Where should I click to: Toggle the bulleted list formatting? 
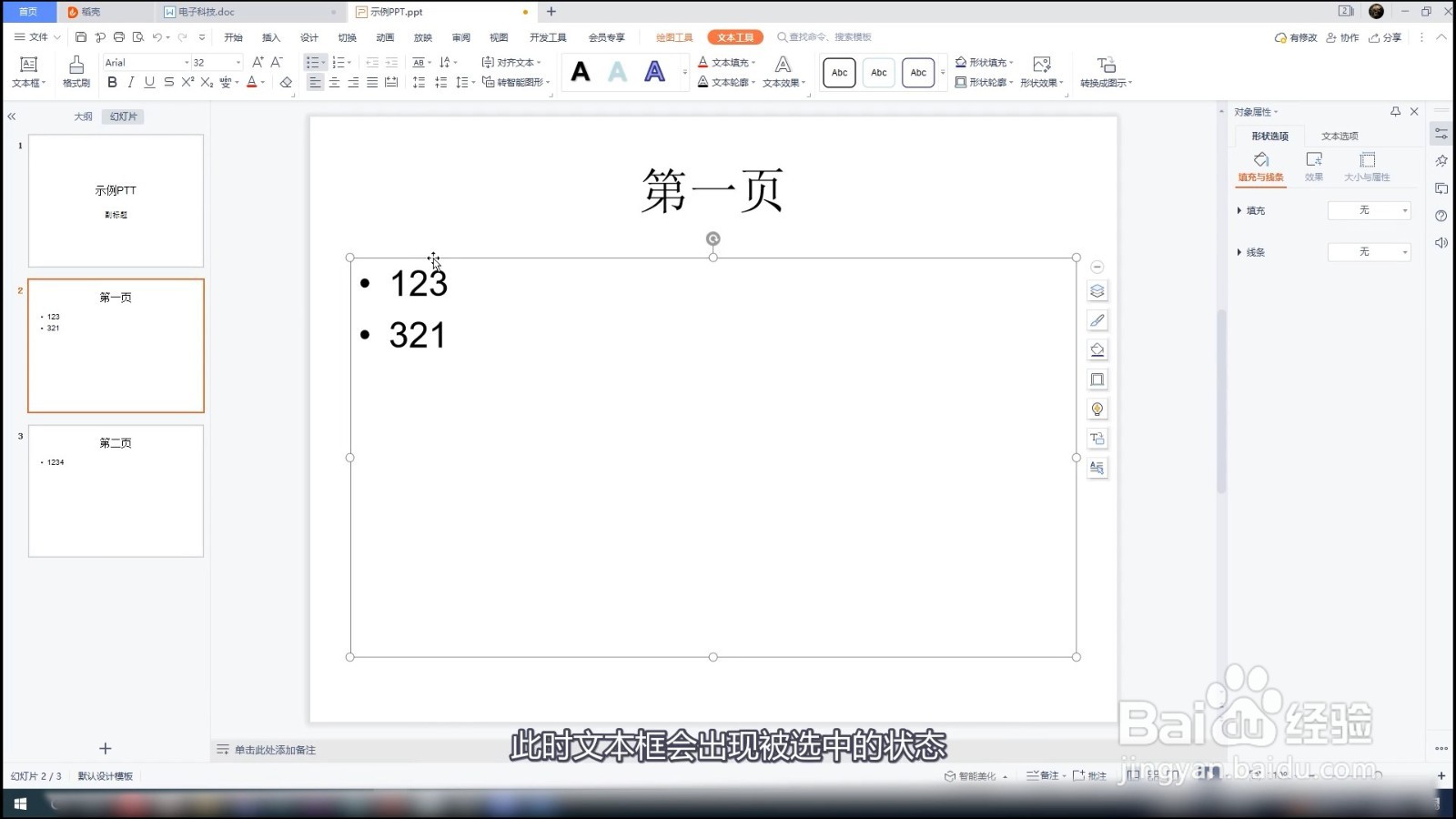pos(311,62)
